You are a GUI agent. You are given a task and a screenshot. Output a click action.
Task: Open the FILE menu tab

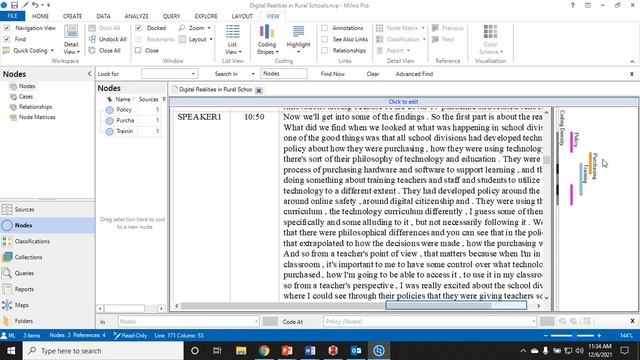pos(13,16)
